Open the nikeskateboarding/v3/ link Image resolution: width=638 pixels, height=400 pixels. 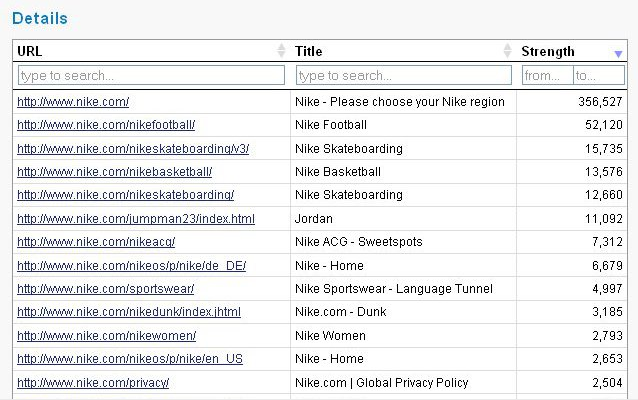(133, 149)
